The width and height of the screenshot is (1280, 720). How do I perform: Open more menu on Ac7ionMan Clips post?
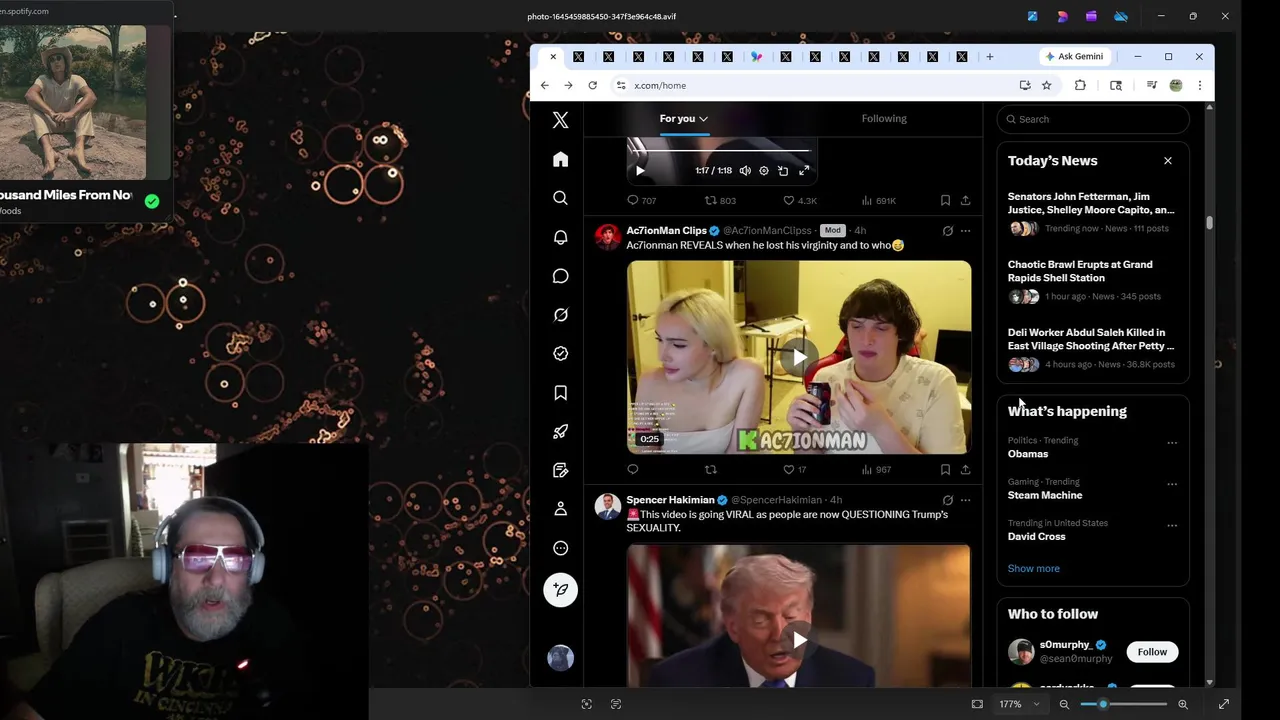(x=965, y=231)
